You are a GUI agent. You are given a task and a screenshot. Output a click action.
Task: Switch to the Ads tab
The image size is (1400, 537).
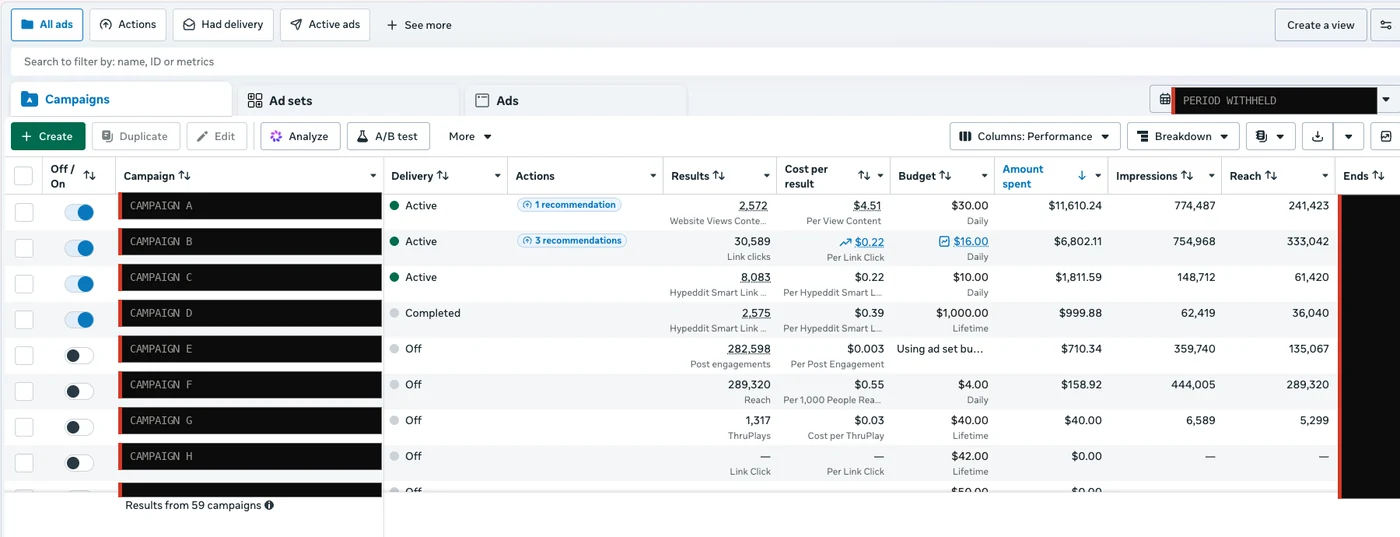(574, 100)
